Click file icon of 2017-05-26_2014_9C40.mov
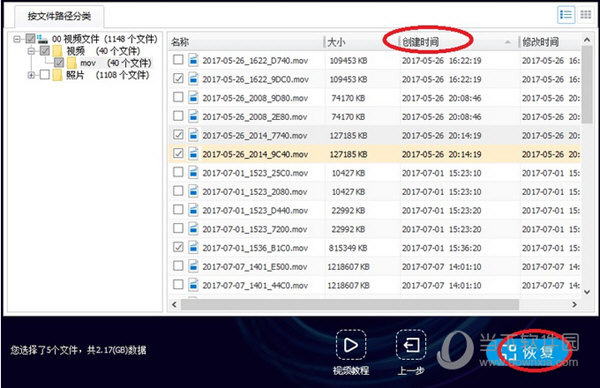Viewport: 600px width, 388px height. (194, 154)
